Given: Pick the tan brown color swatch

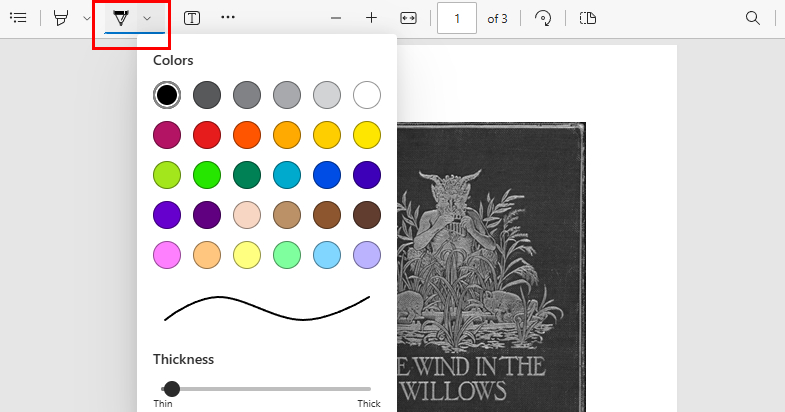Looking at the screenshot, I should point(287,215).
